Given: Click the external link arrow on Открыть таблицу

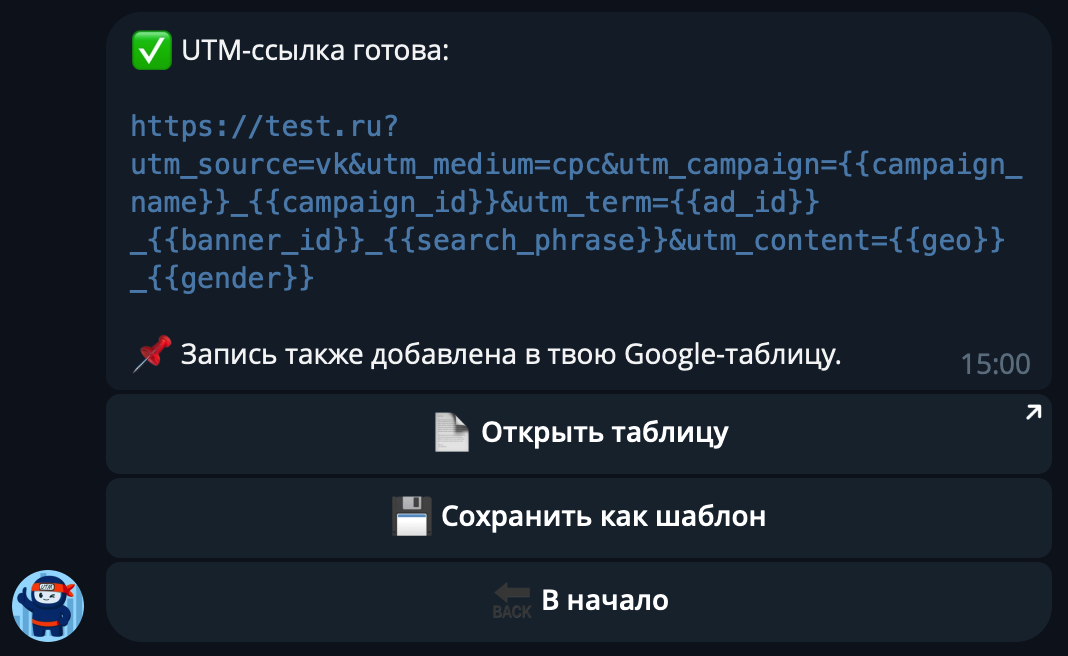Looking at the screenshot, I should tap(1032, 410).
